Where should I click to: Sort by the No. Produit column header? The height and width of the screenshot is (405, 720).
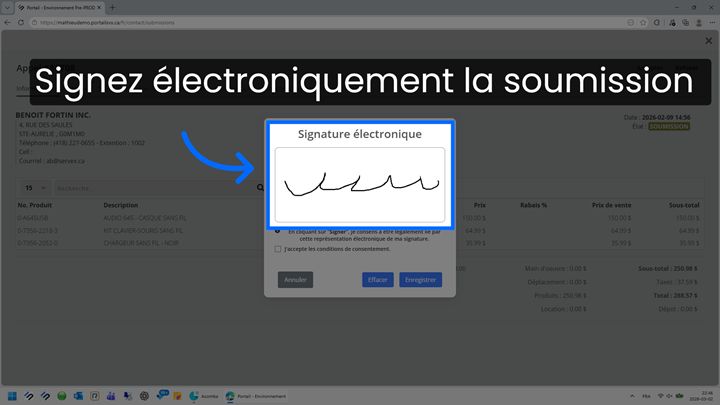(34, 205)
